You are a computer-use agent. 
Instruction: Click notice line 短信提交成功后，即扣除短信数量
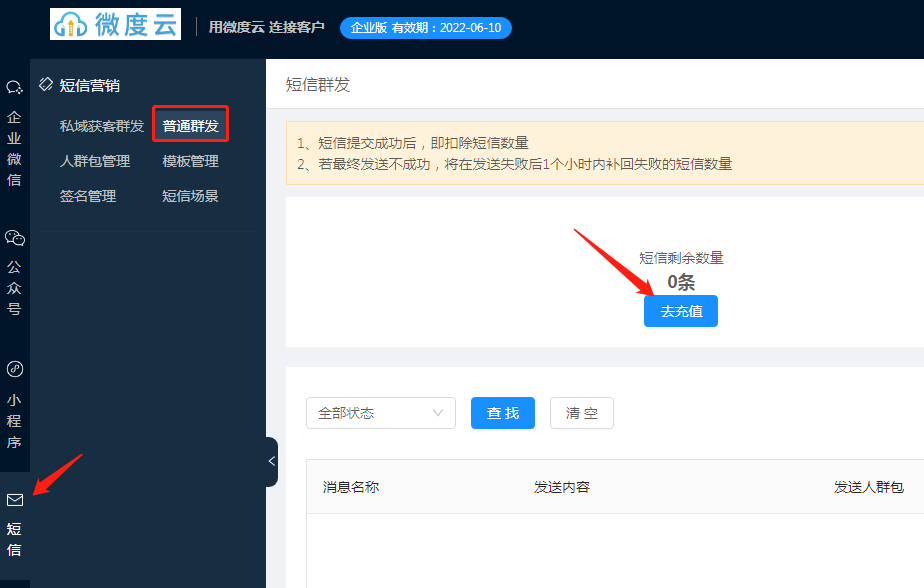412,143
